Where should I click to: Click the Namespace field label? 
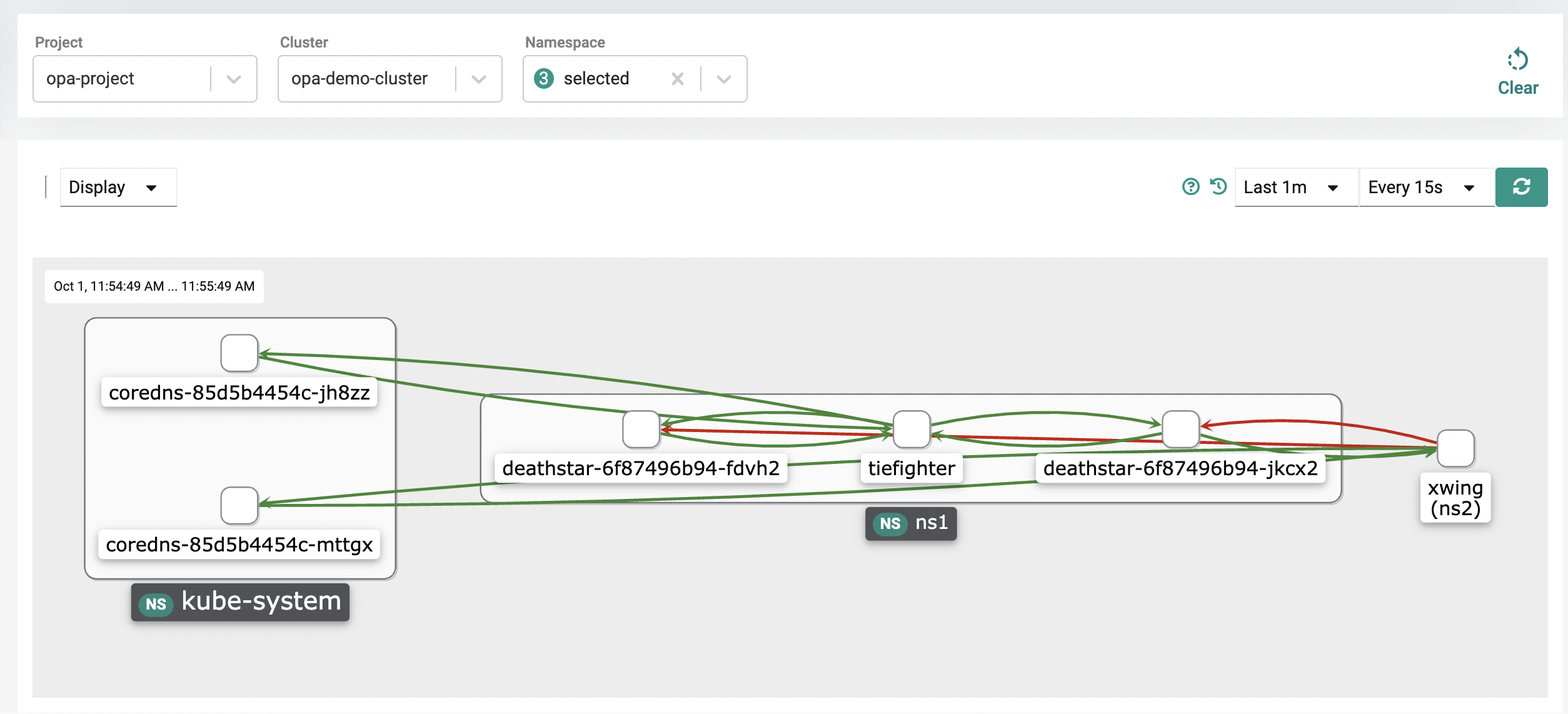click(x=565, y=43)
